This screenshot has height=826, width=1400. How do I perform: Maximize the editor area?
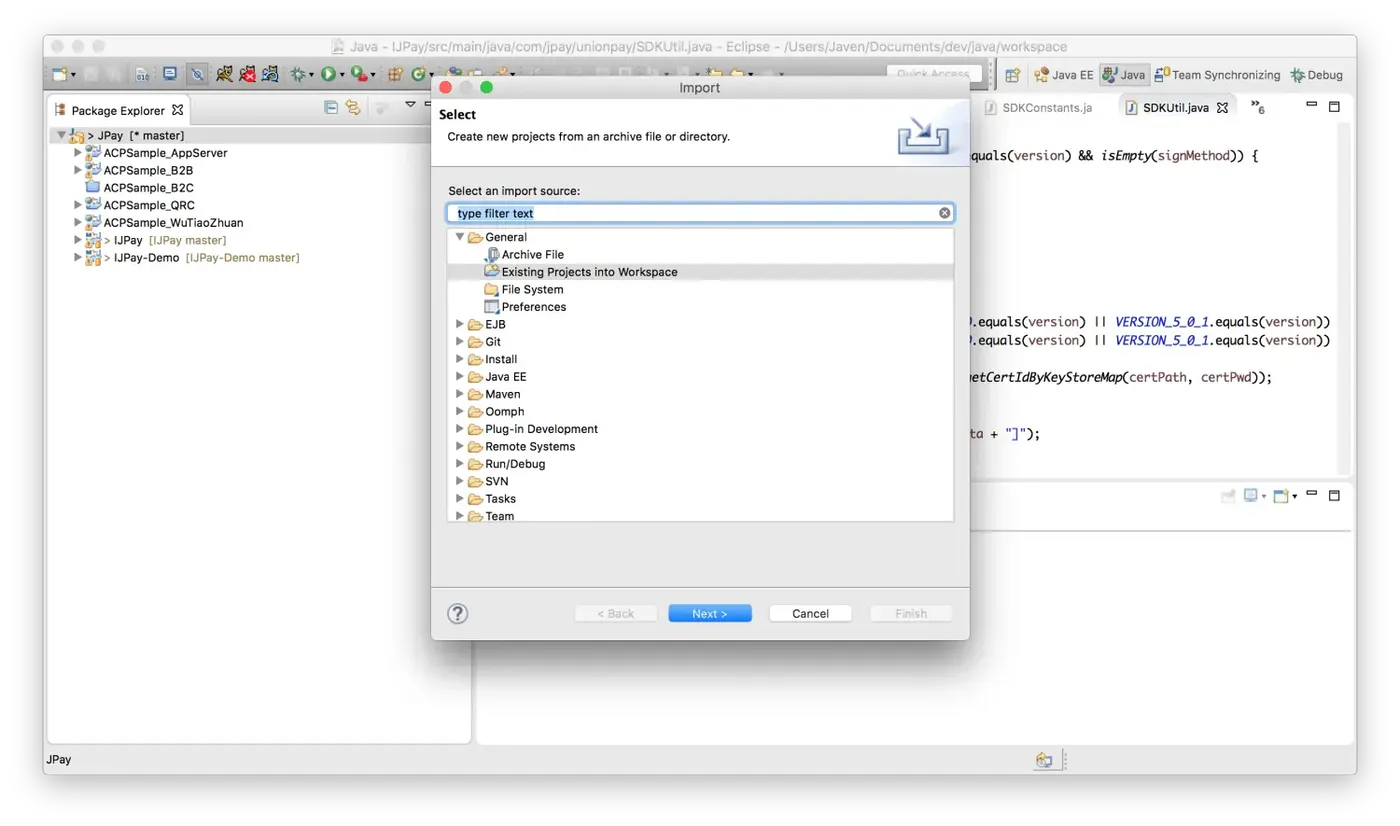point(1334,105)
